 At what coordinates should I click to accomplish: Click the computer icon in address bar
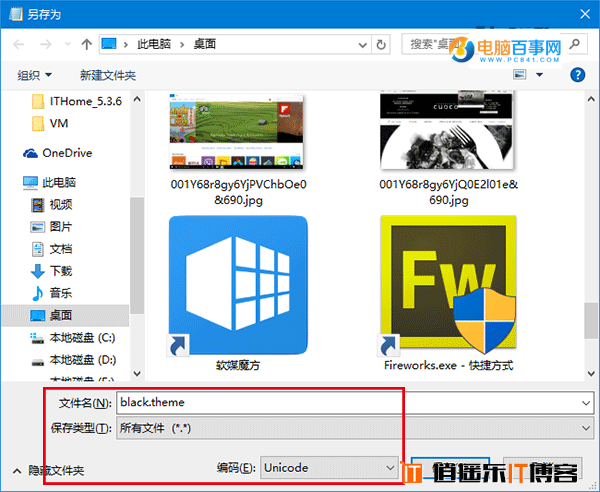(x=109, y=44)
